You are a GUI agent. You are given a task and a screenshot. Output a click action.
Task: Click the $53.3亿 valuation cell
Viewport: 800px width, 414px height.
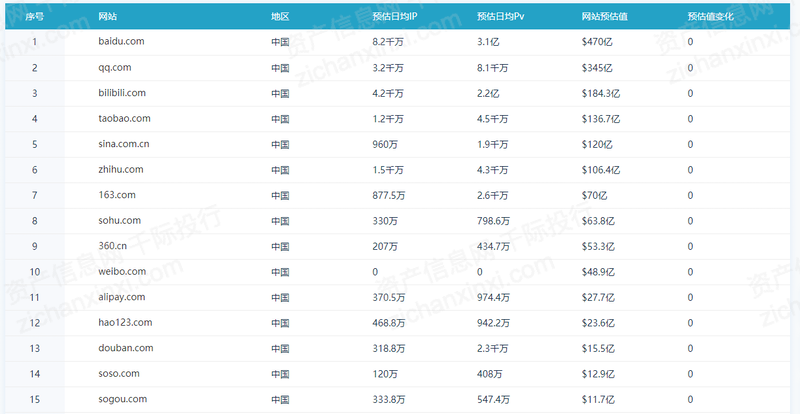598,247
